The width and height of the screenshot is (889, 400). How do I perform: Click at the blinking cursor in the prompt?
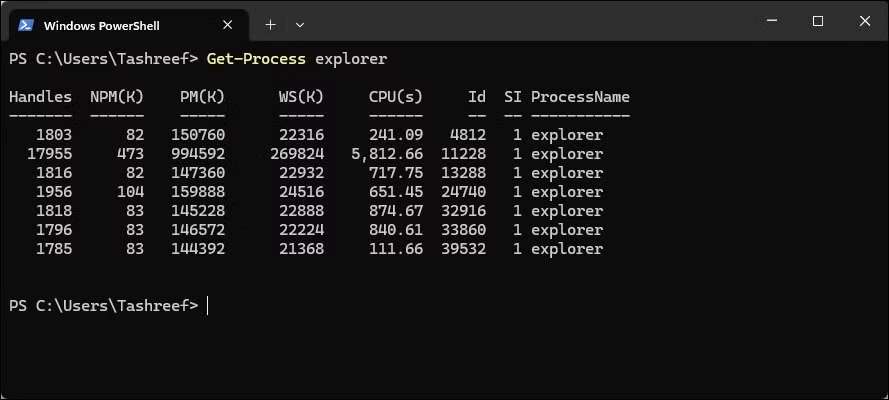[x=208, y=306]
